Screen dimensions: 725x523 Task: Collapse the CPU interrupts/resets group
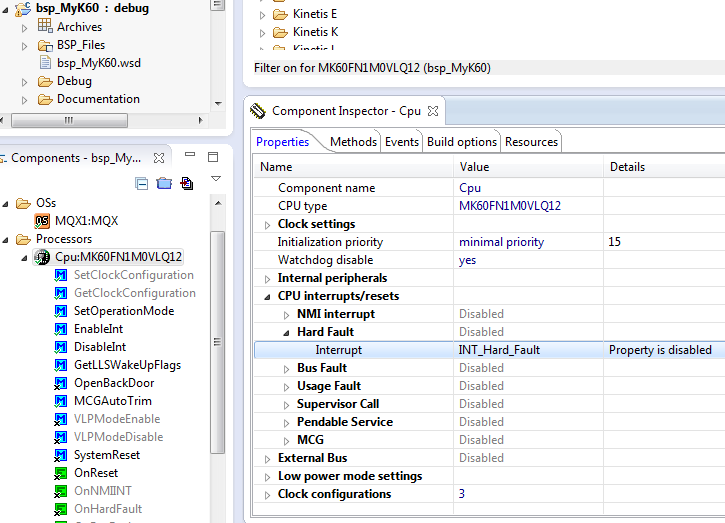point(267,296)
